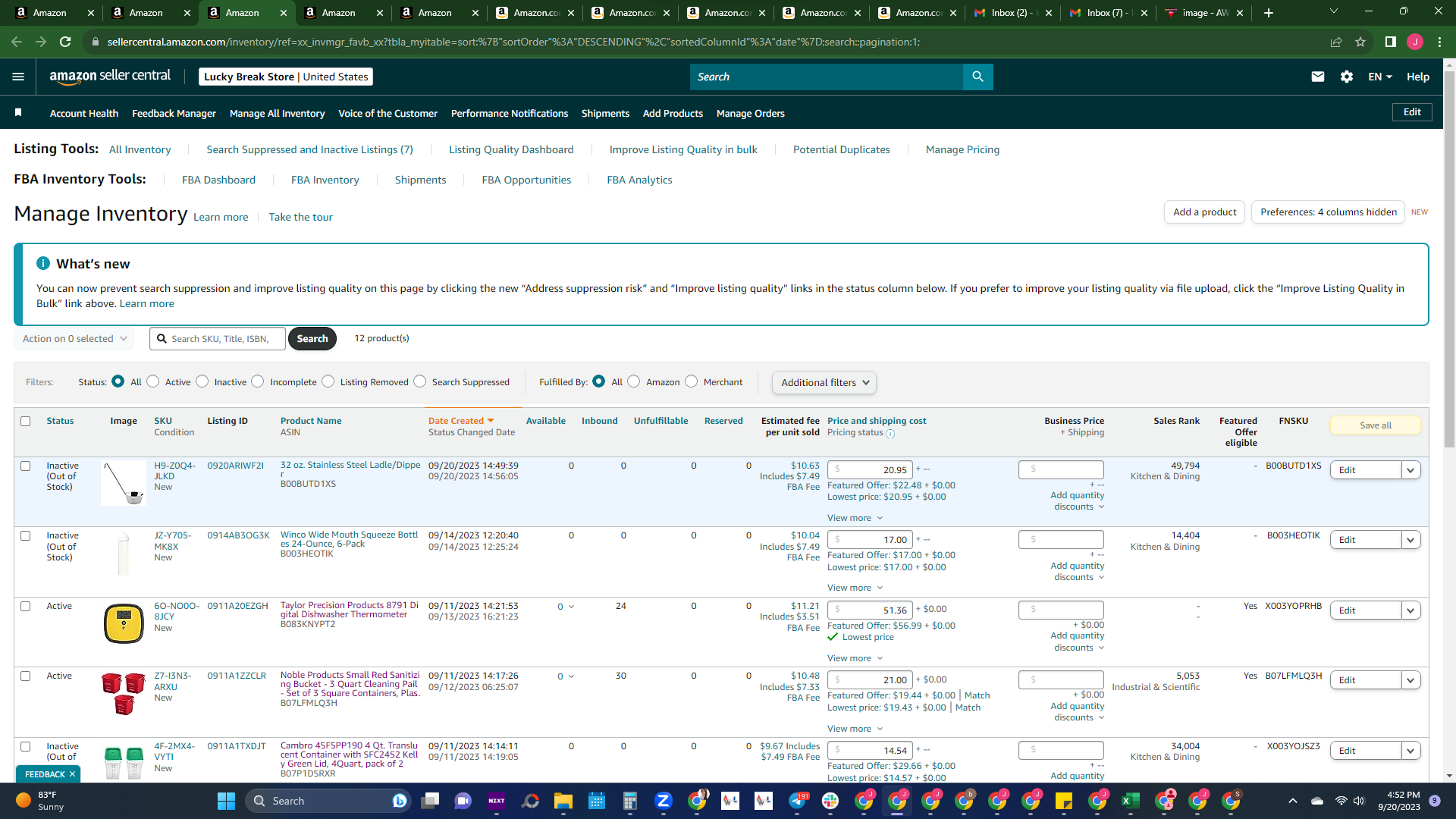This screenshot has width=1456, height=819.
Task: Expand View more for Stainless Steel Ladle row
Action: pyautogui.click(x=855, y=518)
